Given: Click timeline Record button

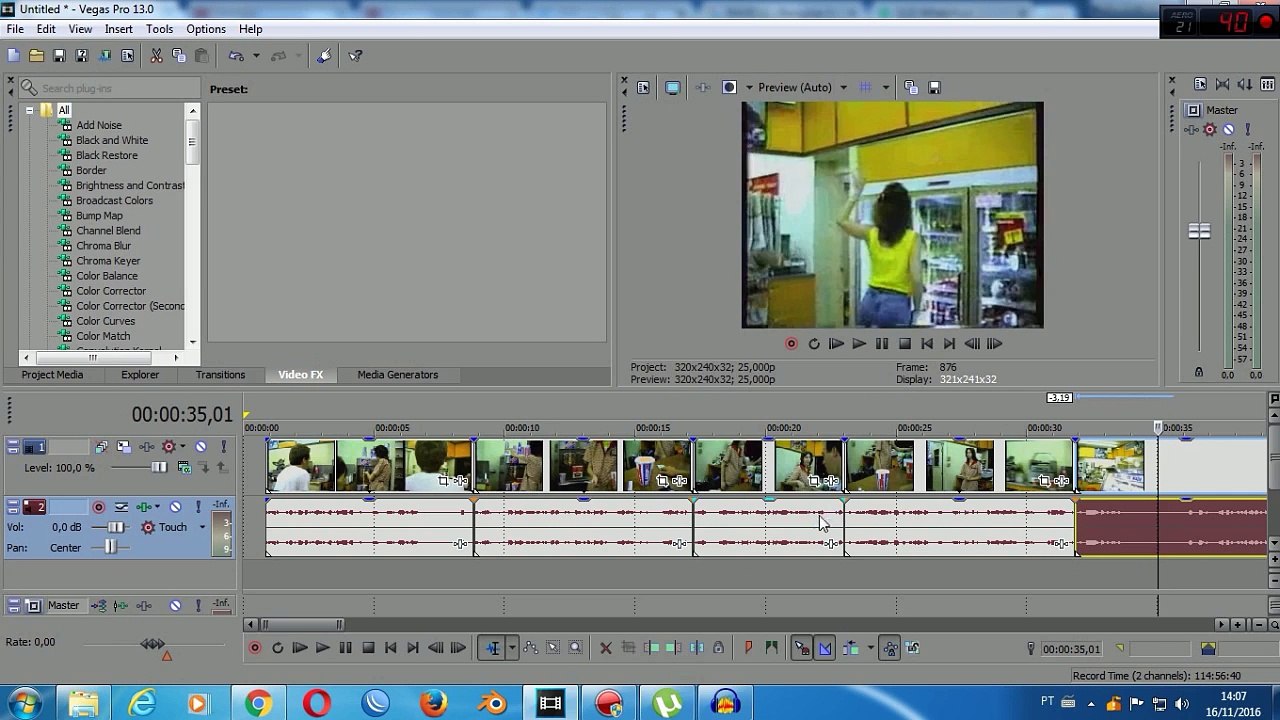Looking at the screenshot, I should (x=254, y=648).
